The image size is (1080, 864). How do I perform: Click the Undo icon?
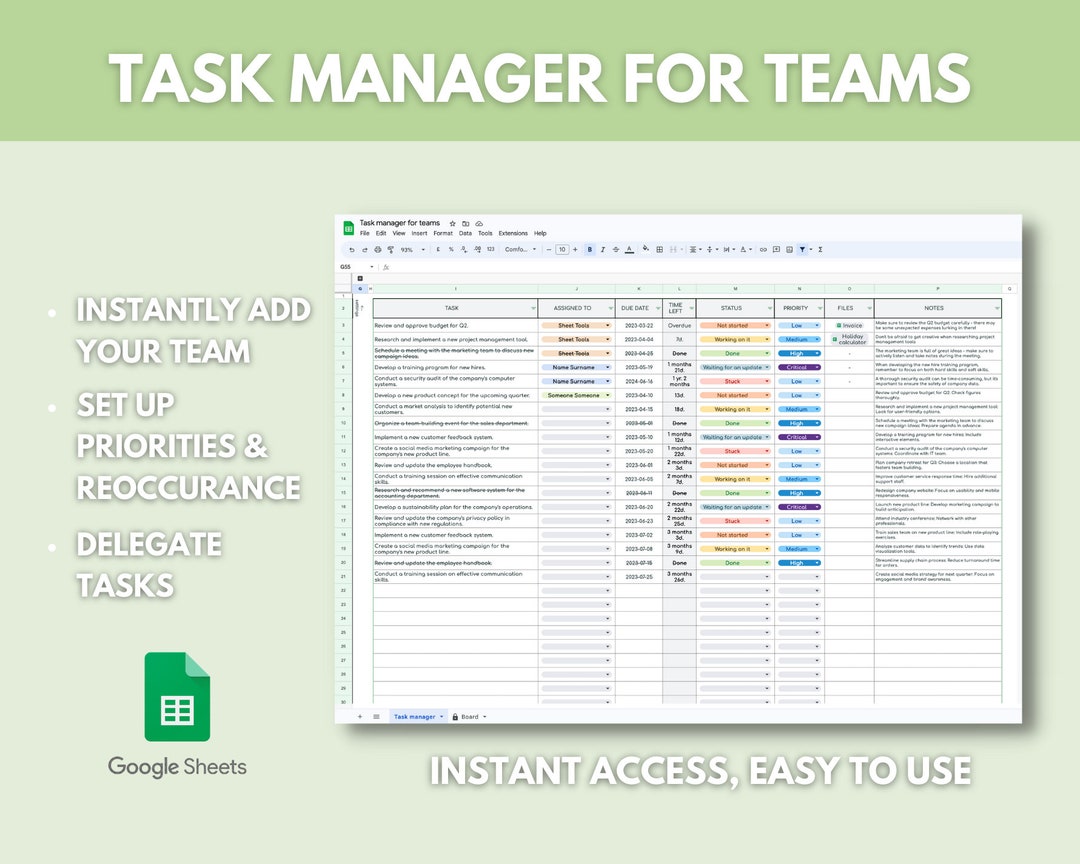(x=352, y=249)
